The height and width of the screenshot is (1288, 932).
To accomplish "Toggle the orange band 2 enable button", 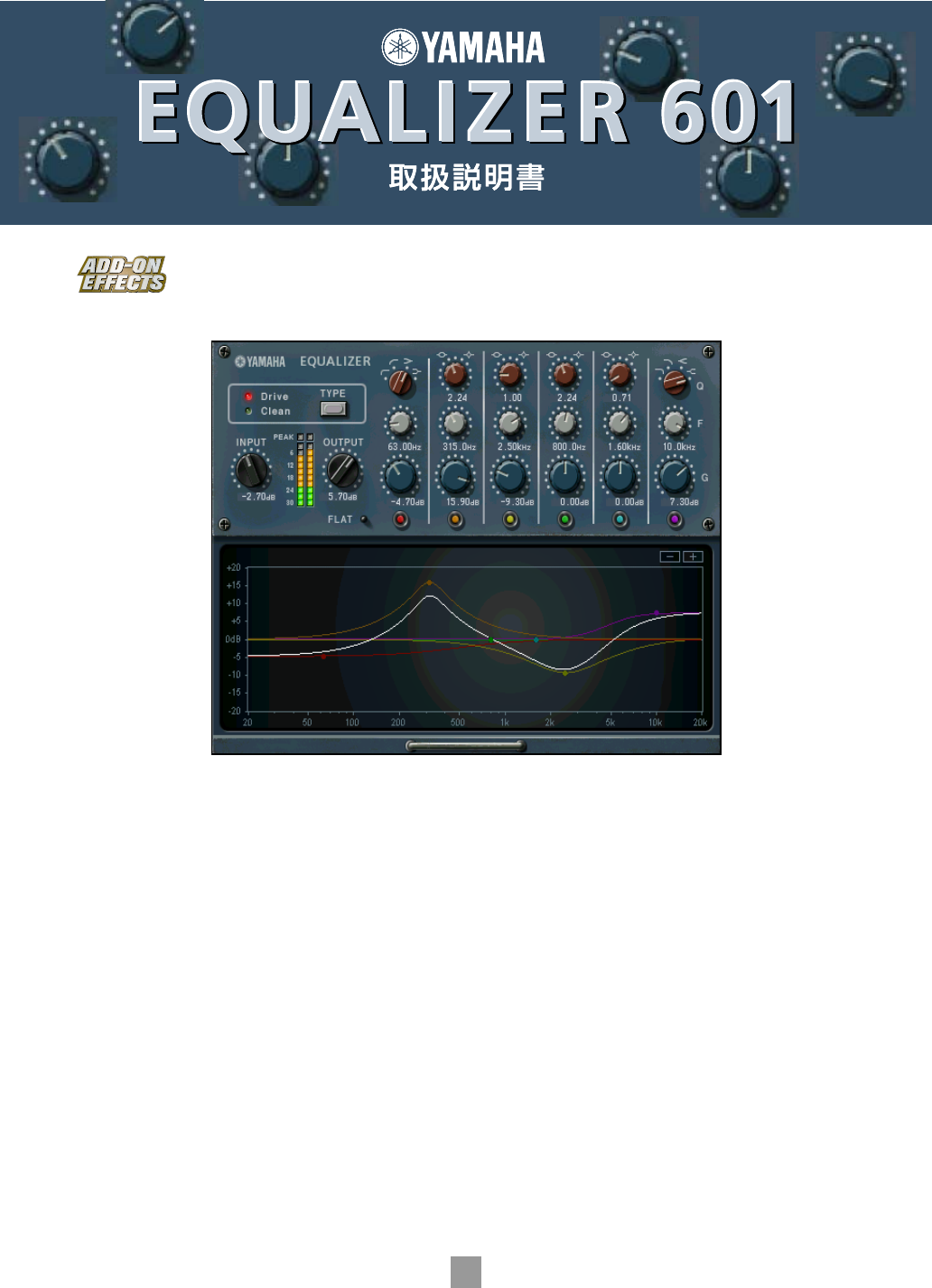I will (x=455, y=519).
